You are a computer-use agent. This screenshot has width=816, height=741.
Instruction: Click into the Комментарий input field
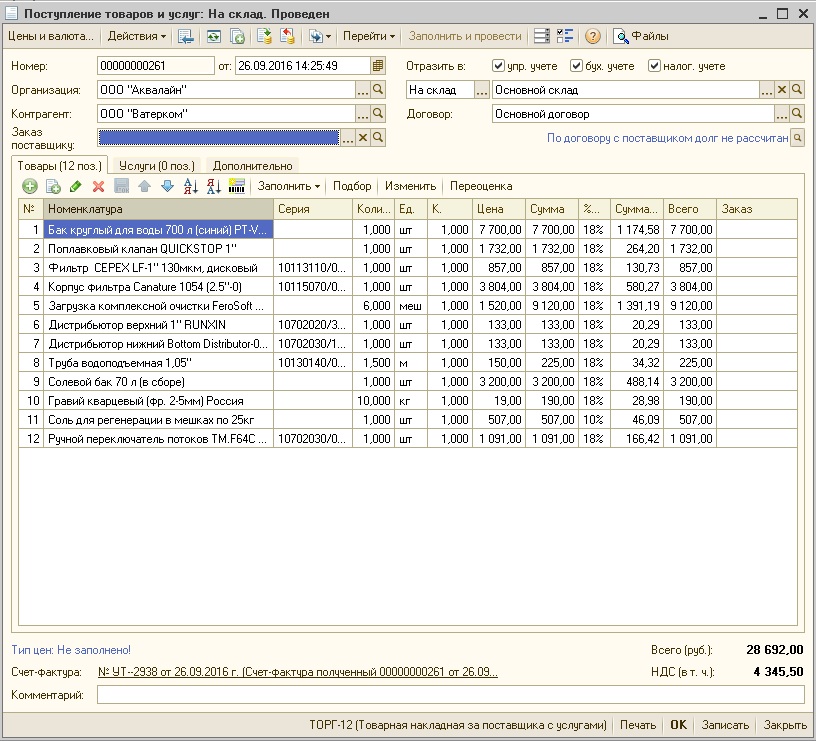pyautogui.click(x=450, y=695)
